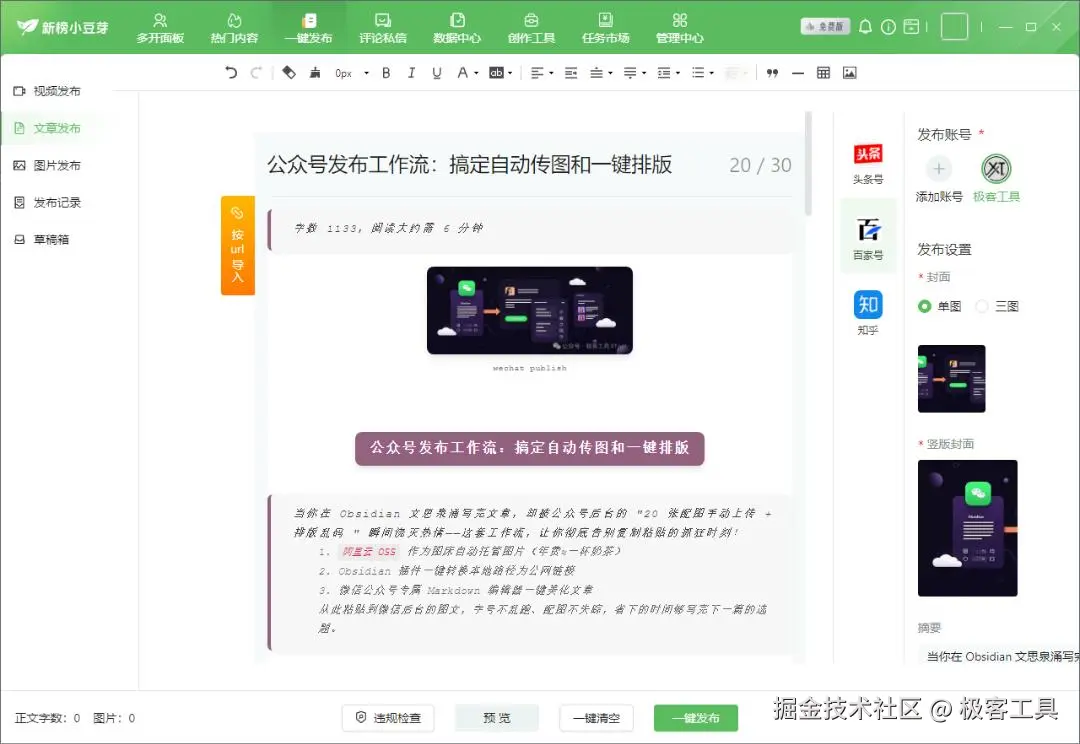Click the underline icon

436,72
